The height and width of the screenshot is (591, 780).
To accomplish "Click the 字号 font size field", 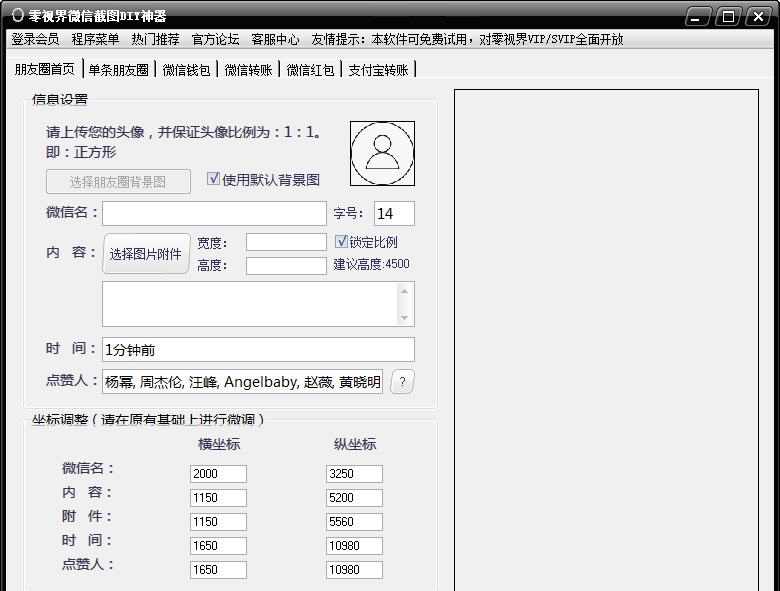I will 394,214.
